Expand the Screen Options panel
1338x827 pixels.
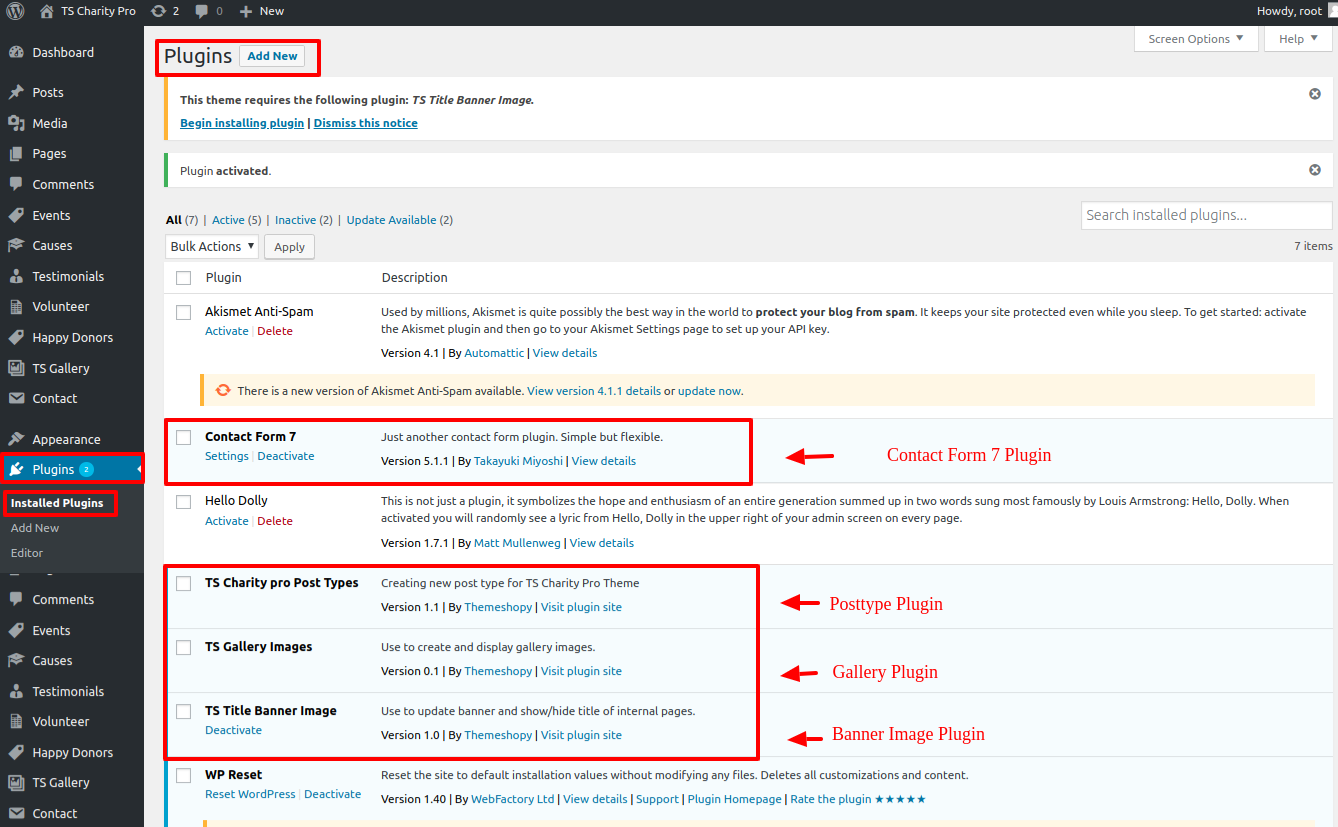point(1195,39)
